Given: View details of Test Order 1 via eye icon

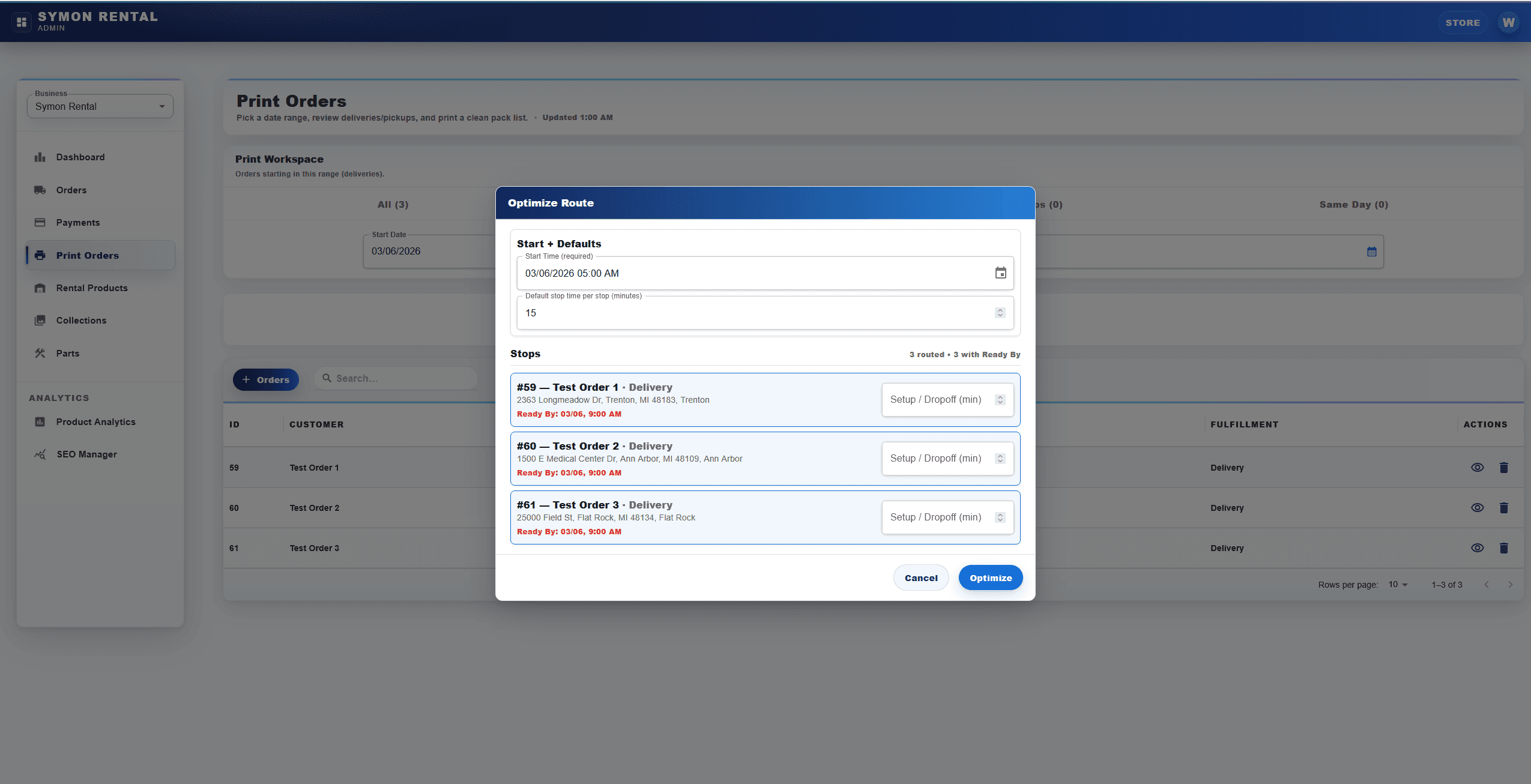Looking at the screenshot, I should pyautogui.click(x=1477, y=467).
